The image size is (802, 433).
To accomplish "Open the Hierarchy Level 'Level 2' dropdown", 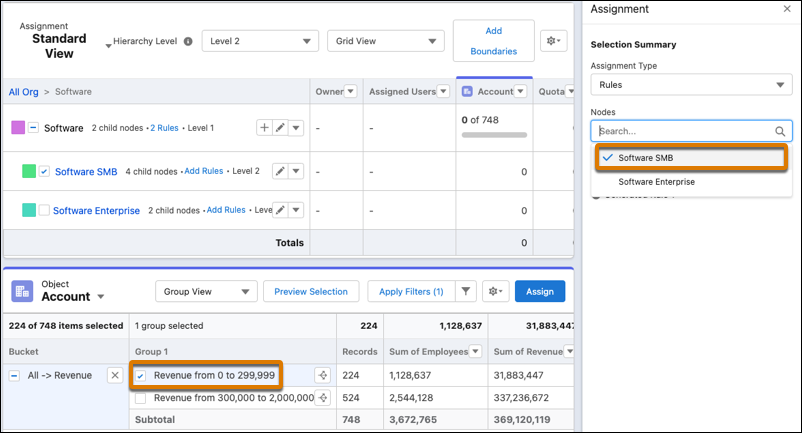I will point(260,41).
